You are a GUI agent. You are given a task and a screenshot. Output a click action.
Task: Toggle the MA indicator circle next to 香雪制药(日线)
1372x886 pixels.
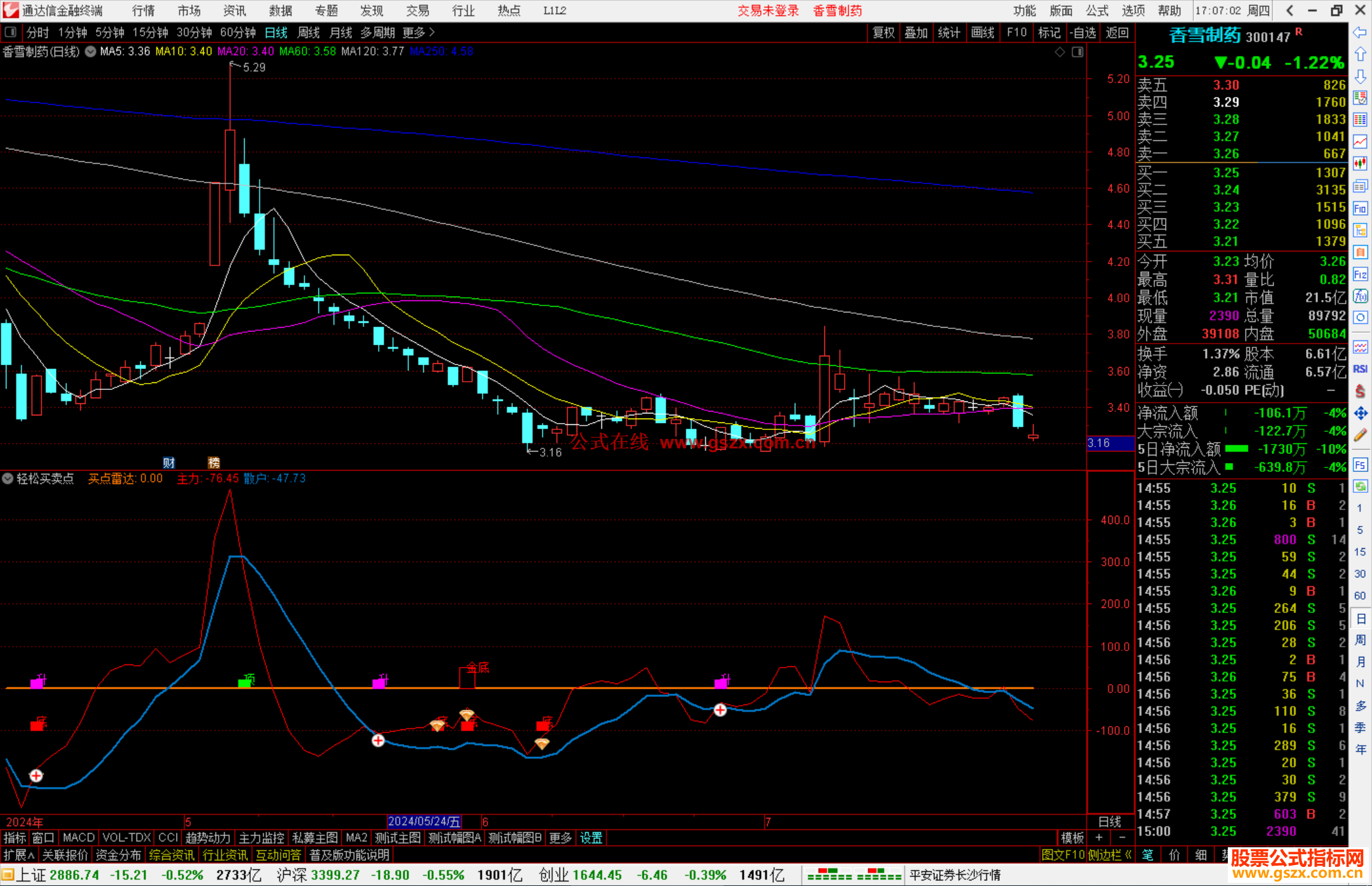(90, 51)
